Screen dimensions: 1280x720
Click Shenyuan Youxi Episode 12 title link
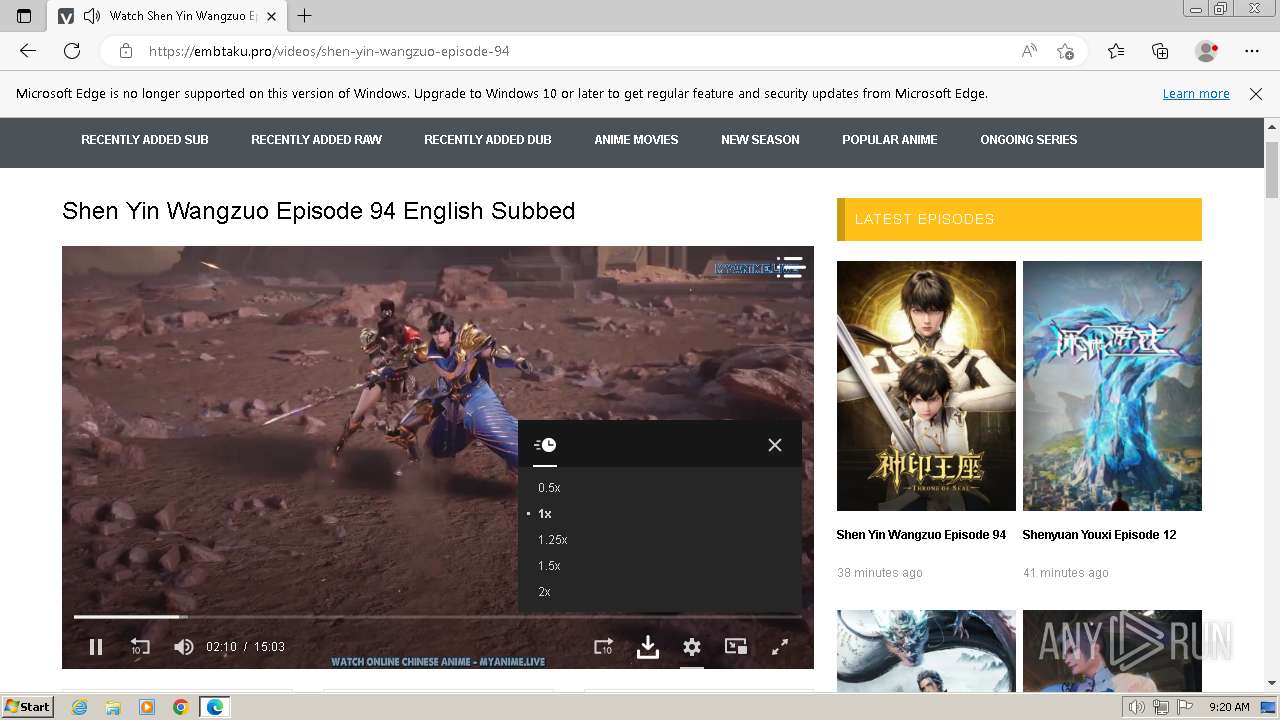(x=1099, y=535)
